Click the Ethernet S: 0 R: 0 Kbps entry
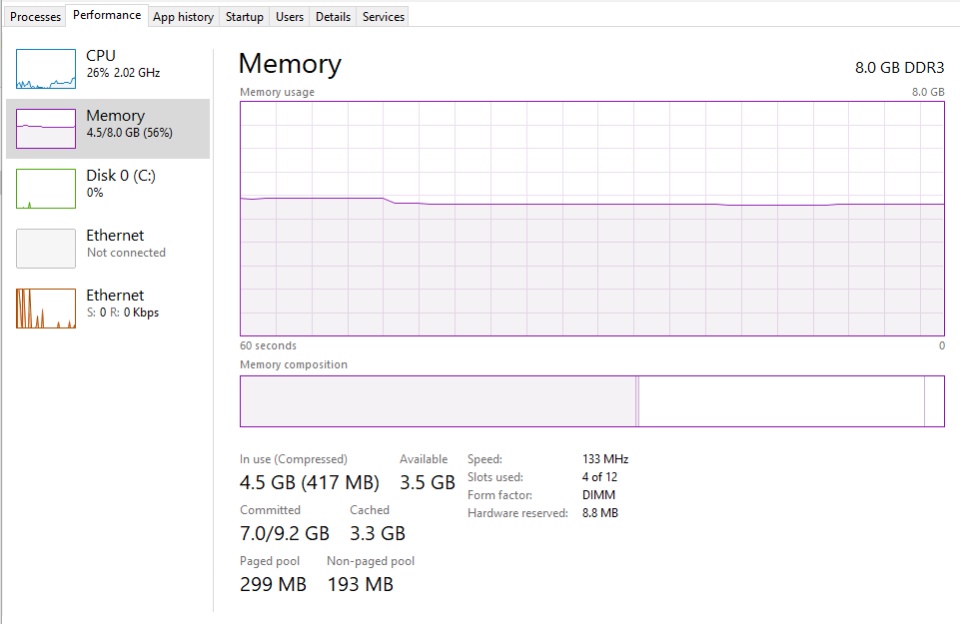Image resolution: width=960 pixels, height=624 pixels. coord(122,303)
